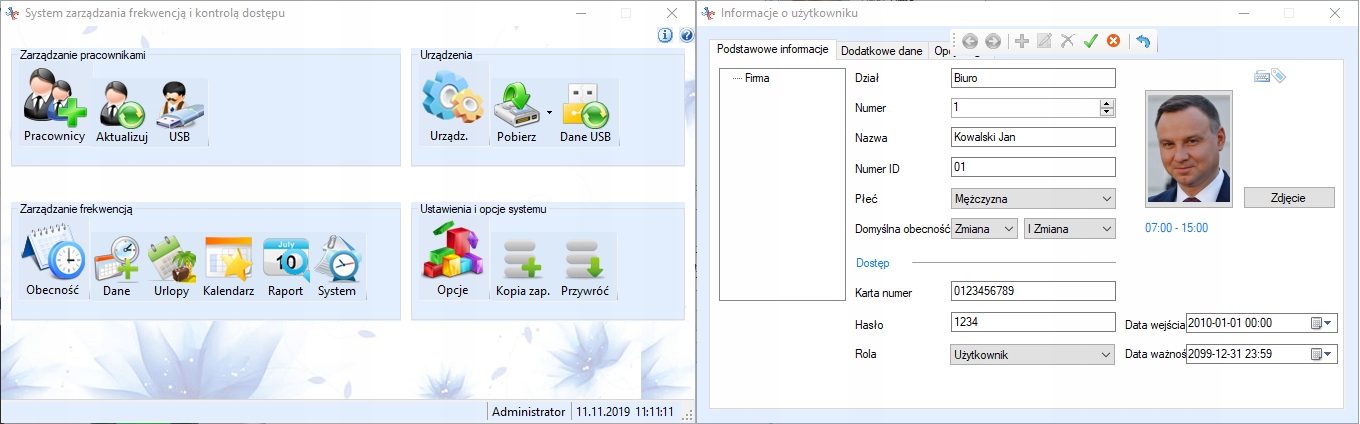Click the Zdjęcie button
The height and width of the screenshot is (424, 1360).
pos(1289,197)
